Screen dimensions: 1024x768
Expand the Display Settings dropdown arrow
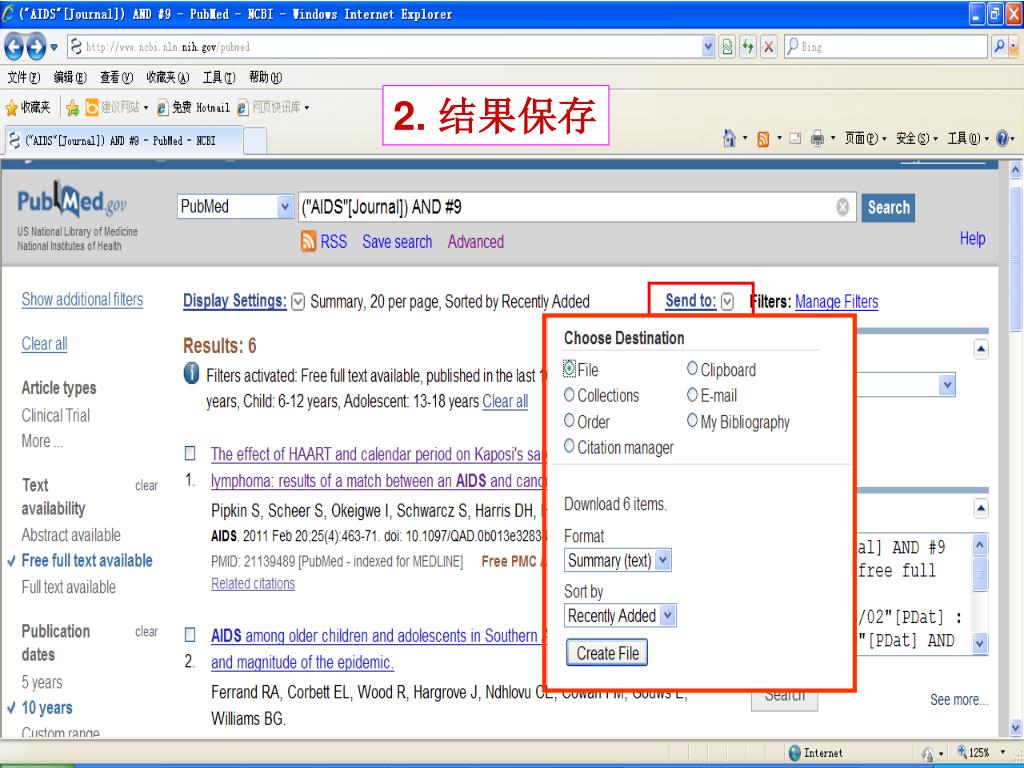298,302
